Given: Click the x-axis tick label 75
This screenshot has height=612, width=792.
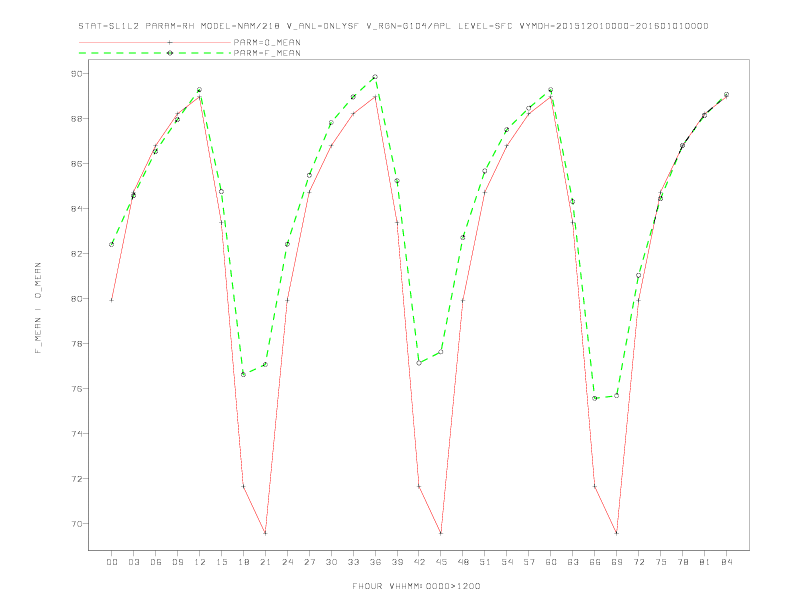Looking at the screenshot, I should point(661,562).
